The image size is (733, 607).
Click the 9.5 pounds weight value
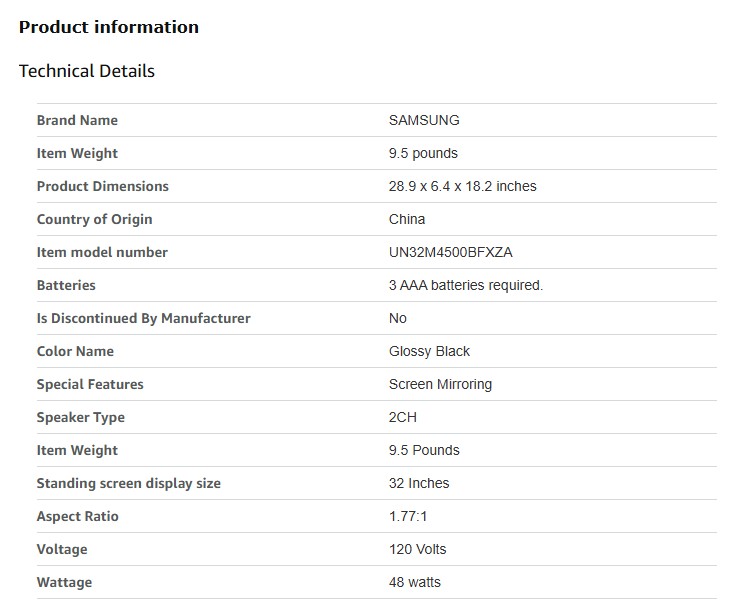[423, 153]
